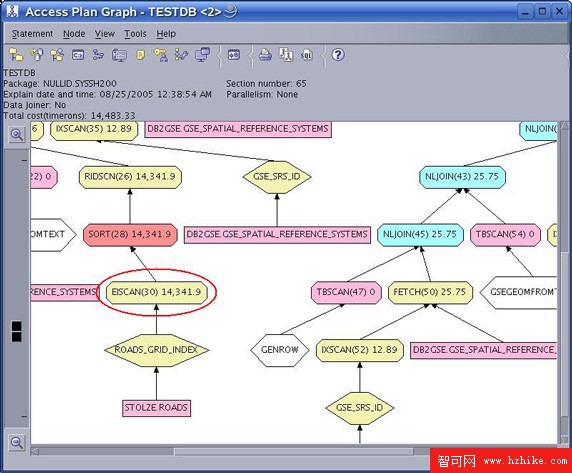Screen dimensions: 572x473
Task: Zoom in with magnifier plus icon
Action: pos(17,135)
